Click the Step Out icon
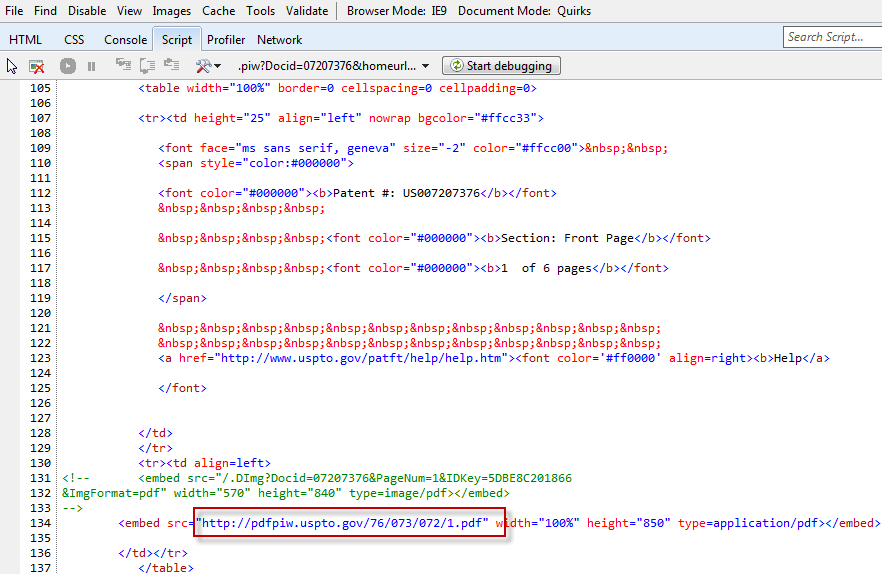This screenshot has height=574, width=882. 173,66
